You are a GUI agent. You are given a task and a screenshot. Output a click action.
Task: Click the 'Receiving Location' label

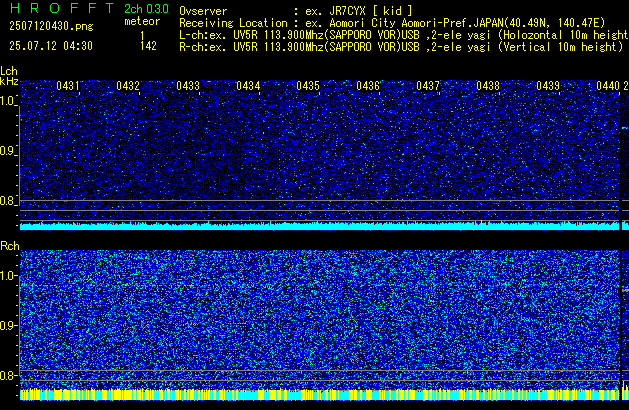pyautogui.click(x=233, y=23)
